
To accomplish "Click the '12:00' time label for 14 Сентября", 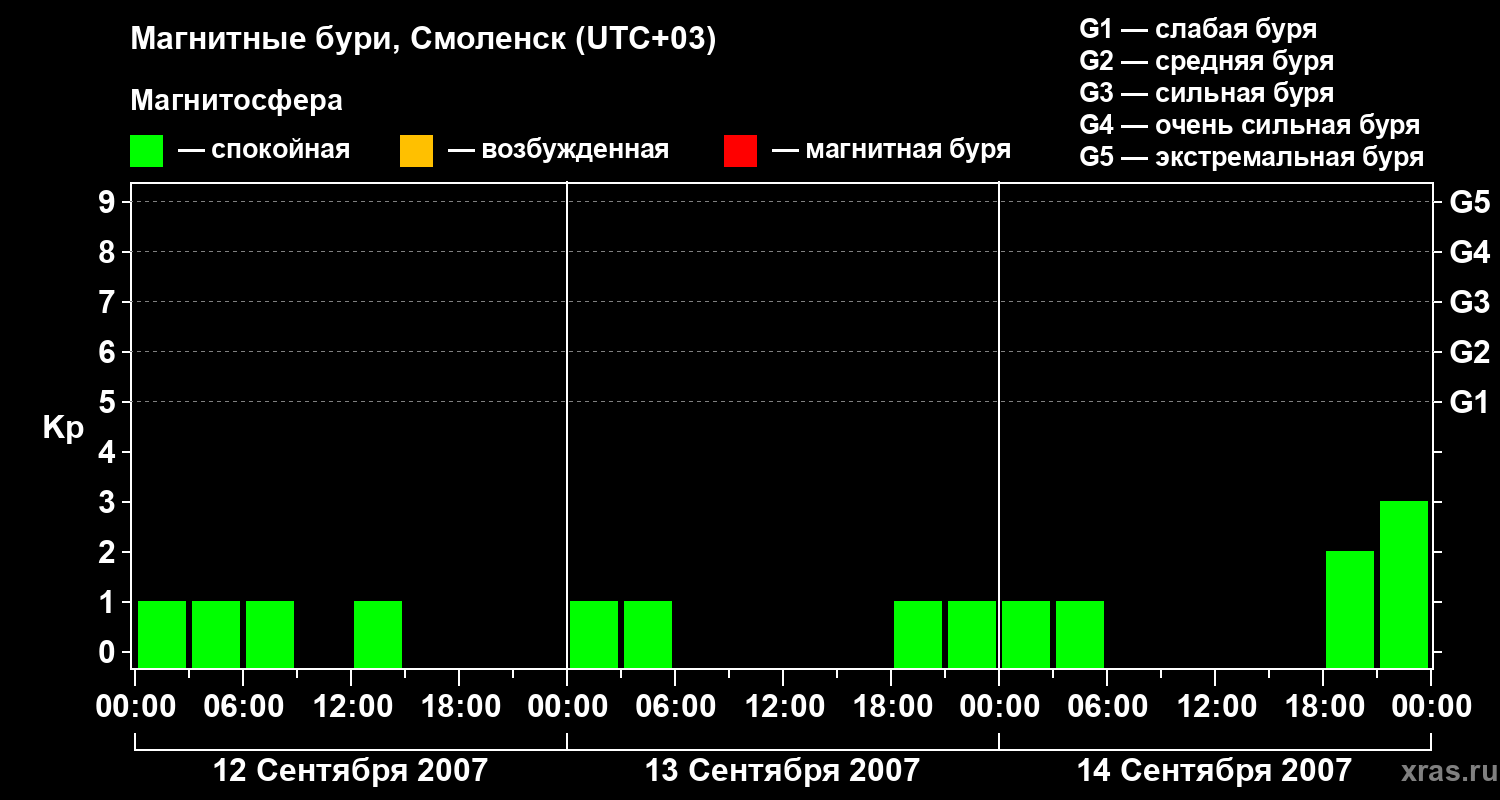I will pyautogui.click(x=1215, y=707).
